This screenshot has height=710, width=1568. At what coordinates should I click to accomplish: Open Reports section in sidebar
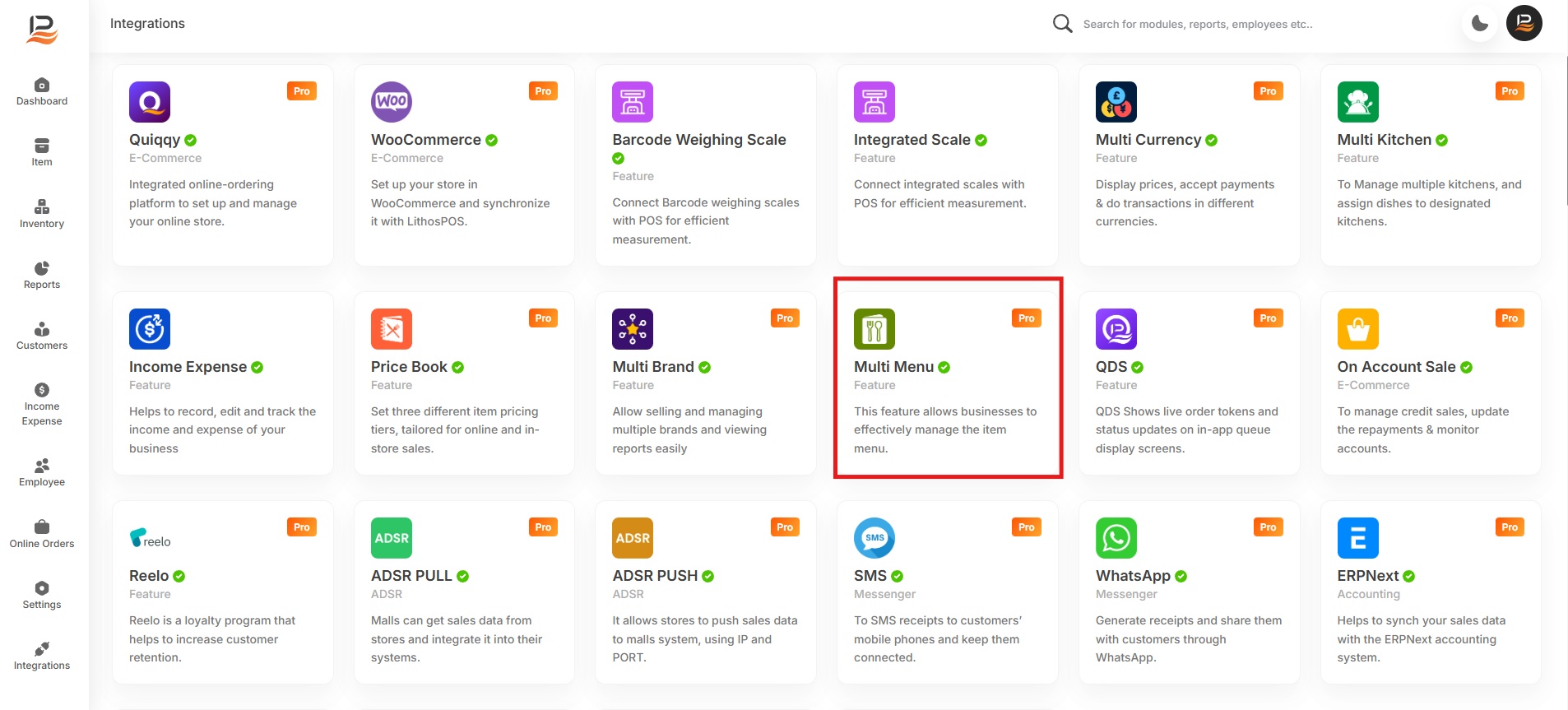(x=42, y=275)
